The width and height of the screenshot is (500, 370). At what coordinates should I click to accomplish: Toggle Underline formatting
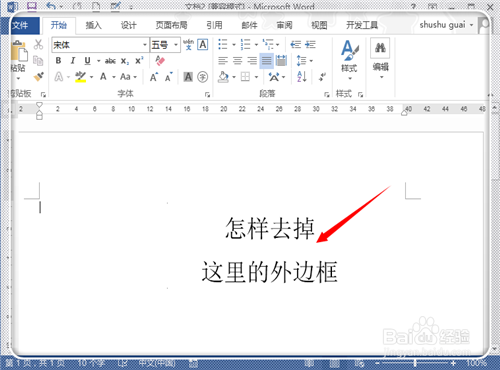click(x=87, y=61)
